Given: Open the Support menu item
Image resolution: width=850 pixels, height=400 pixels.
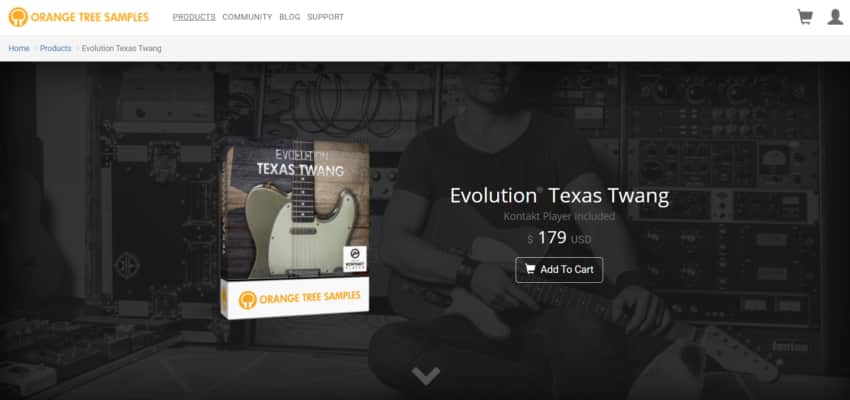Looking at the screenshot, I should 325,17.
